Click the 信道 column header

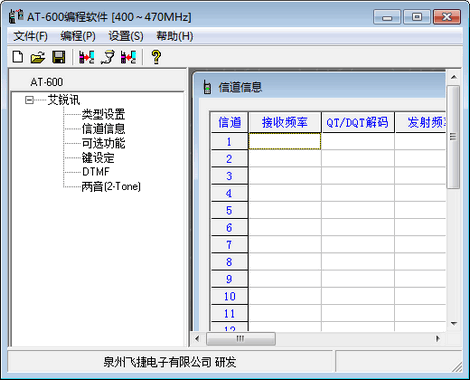pyautogui.click(x=229, y=122)
